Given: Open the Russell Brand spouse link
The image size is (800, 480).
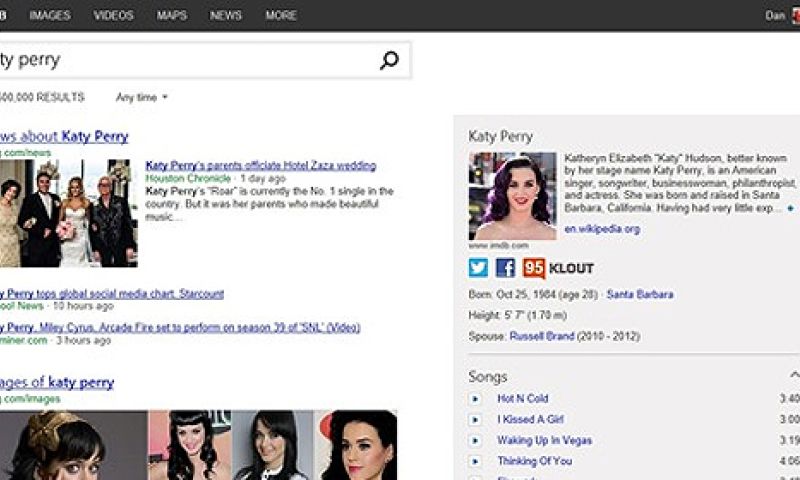Looking at the screenshot, I should (x=542, y=336).
